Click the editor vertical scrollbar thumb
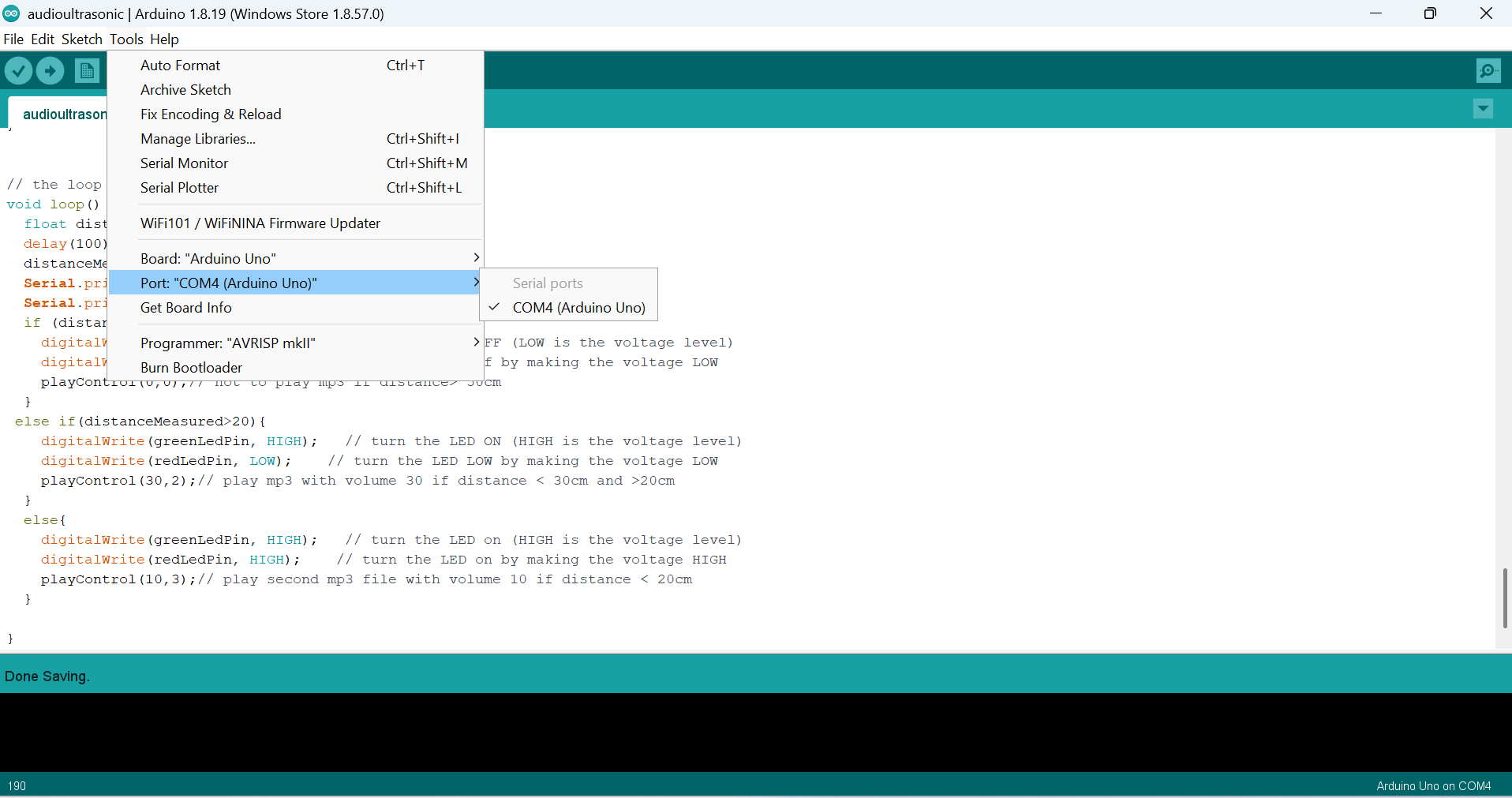Viewport: 1512px width, 798px height. point(1504,598)
